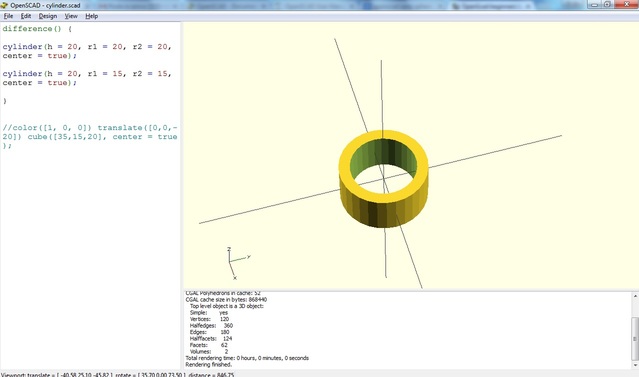
Task: Click the 'Rendering finished.' console line
Action: point(208,365)
